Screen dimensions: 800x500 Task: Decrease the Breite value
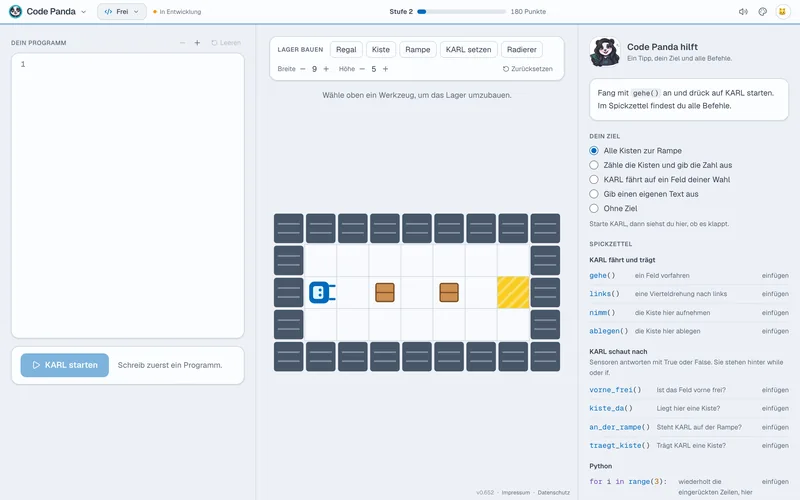point(303,69)
